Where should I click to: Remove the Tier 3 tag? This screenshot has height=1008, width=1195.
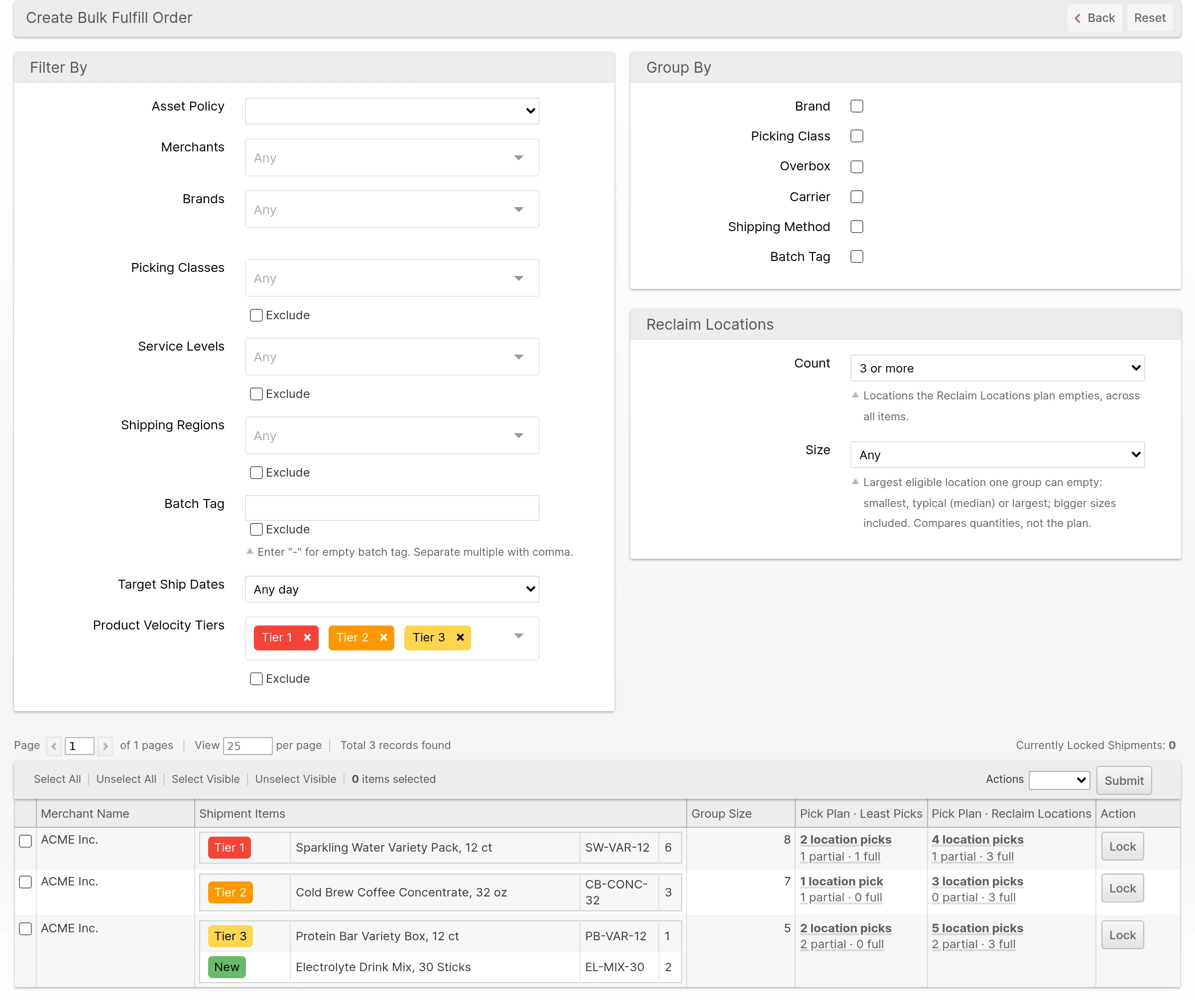click(x=460, y=637)
